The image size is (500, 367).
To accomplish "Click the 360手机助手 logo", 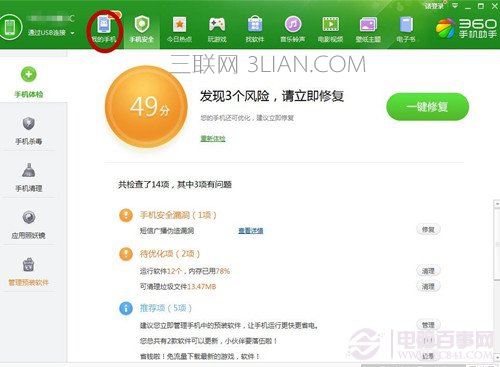I will coord(467,28).
